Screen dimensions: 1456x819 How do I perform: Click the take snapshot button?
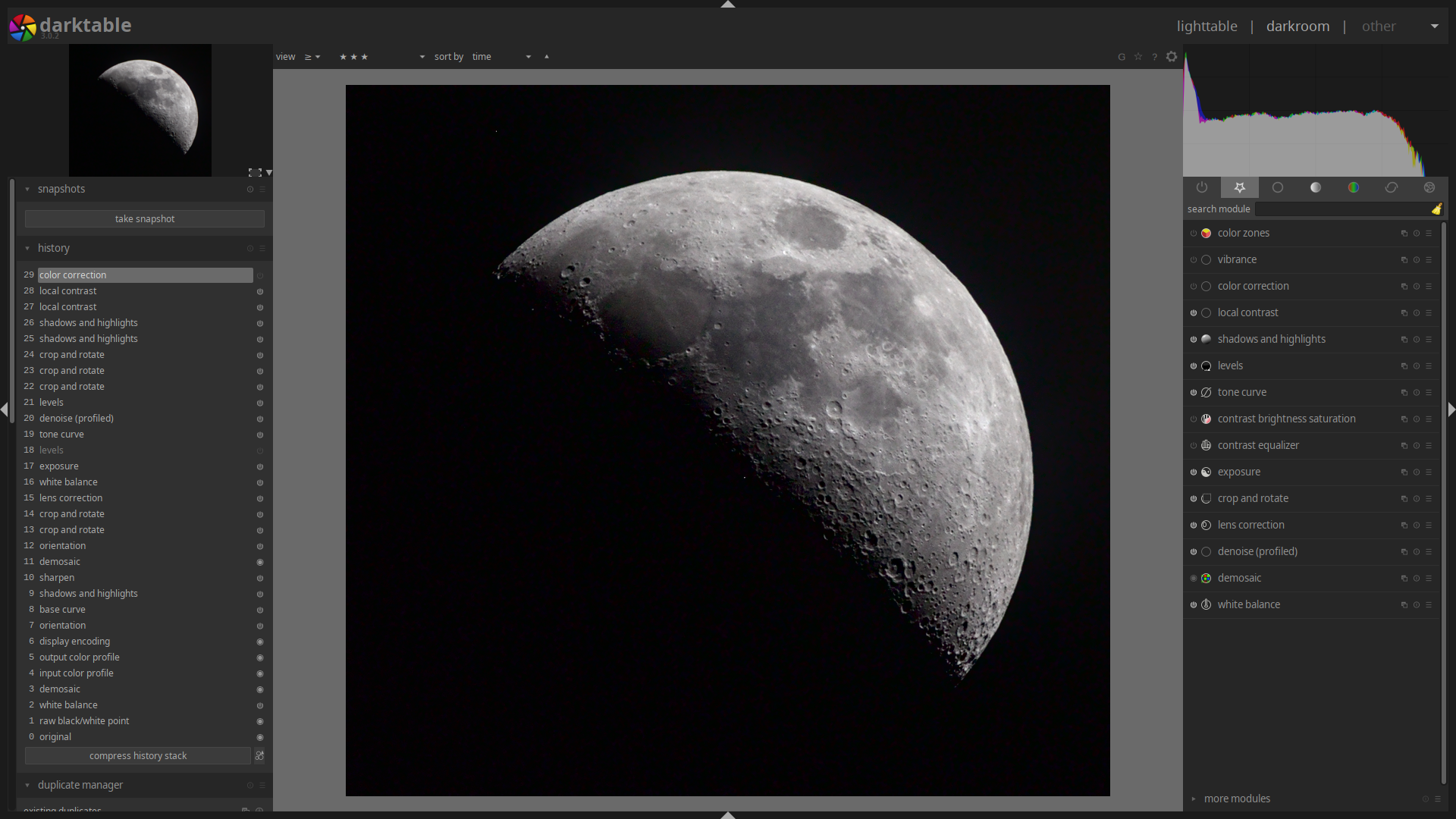tap(145, 218)
